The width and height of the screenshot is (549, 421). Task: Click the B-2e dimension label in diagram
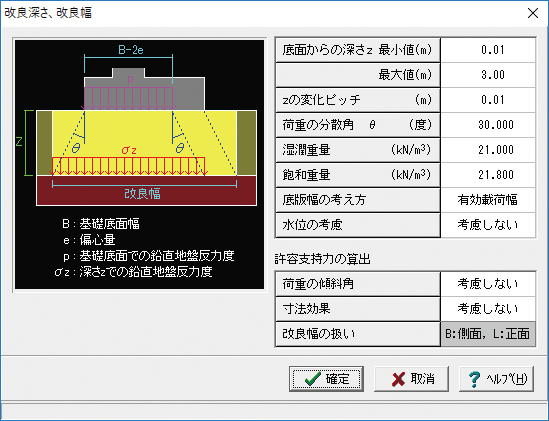[x=131, y=50]
